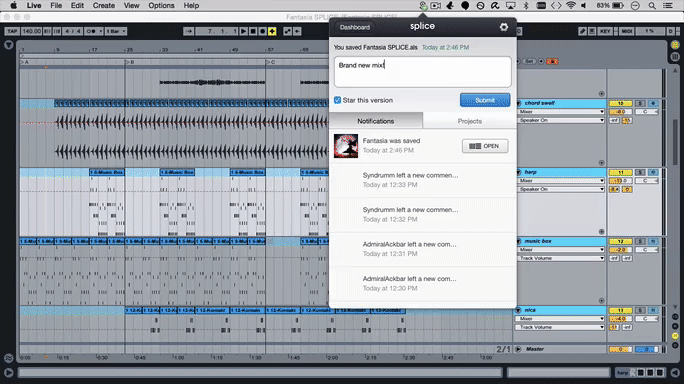Fold the music box track
The image size is (684, 384).
[519, 241]
